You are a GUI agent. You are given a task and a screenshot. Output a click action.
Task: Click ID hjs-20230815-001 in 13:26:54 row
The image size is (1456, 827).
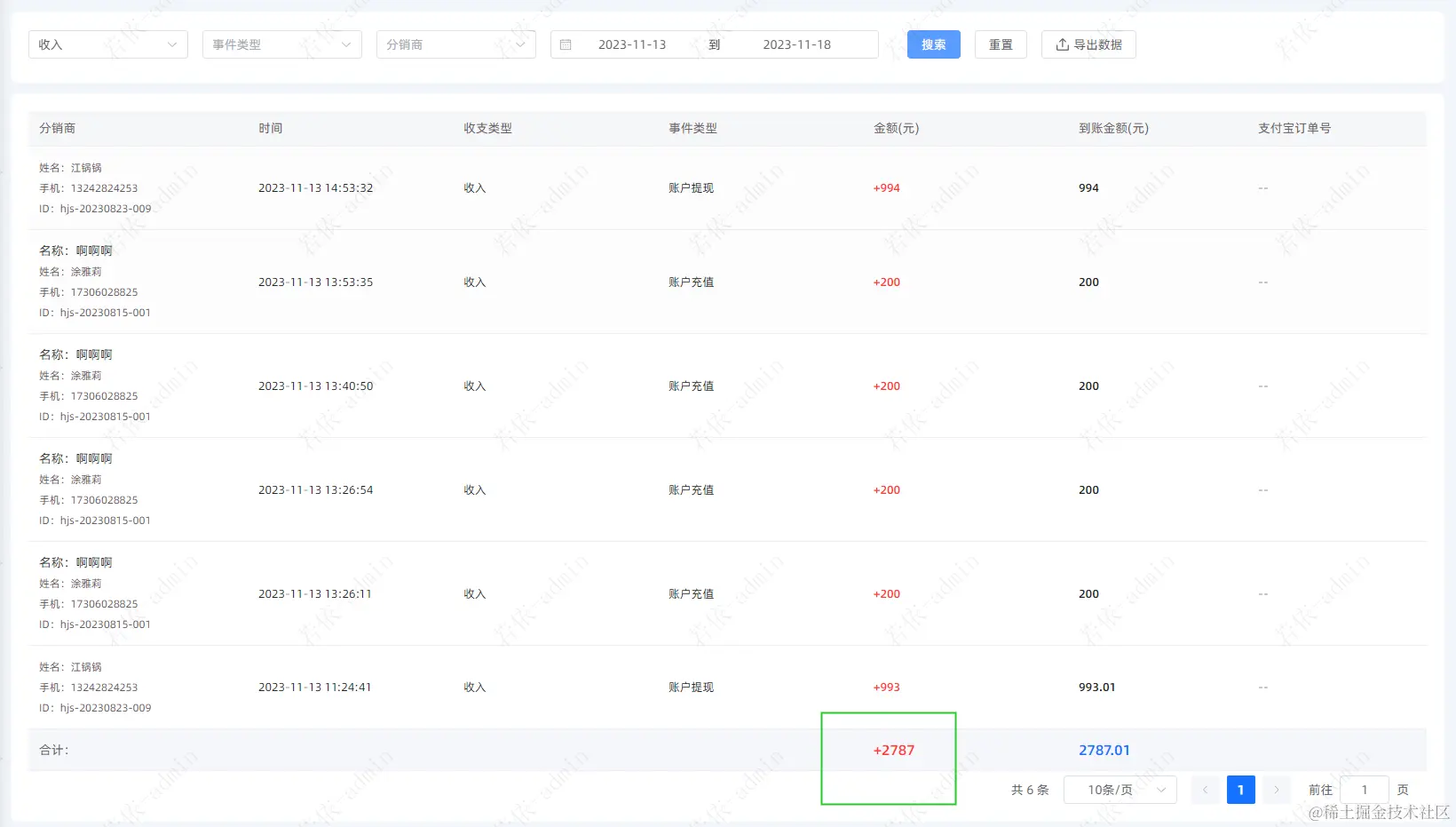click(95, 521)
